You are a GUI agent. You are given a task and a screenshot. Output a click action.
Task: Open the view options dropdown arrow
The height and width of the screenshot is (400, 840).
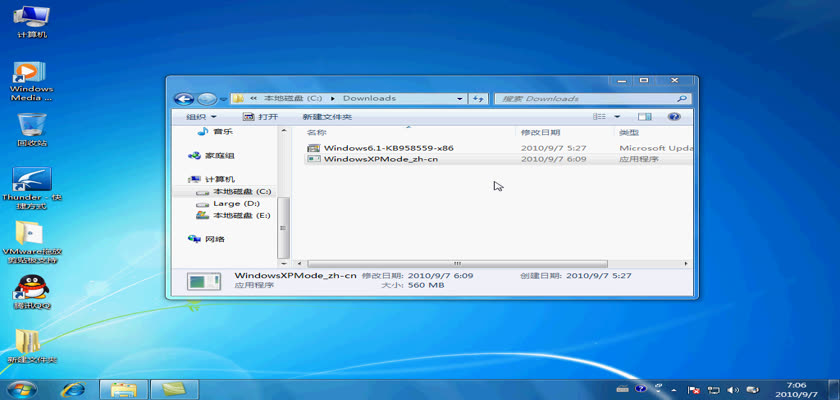tap(617, 117)
